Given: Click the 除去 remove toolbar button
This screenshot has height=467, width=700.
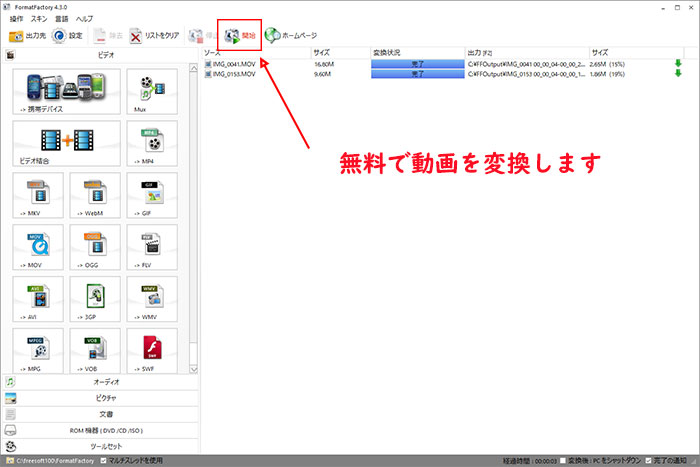Looking at the screenshot, I should [108, 36].
